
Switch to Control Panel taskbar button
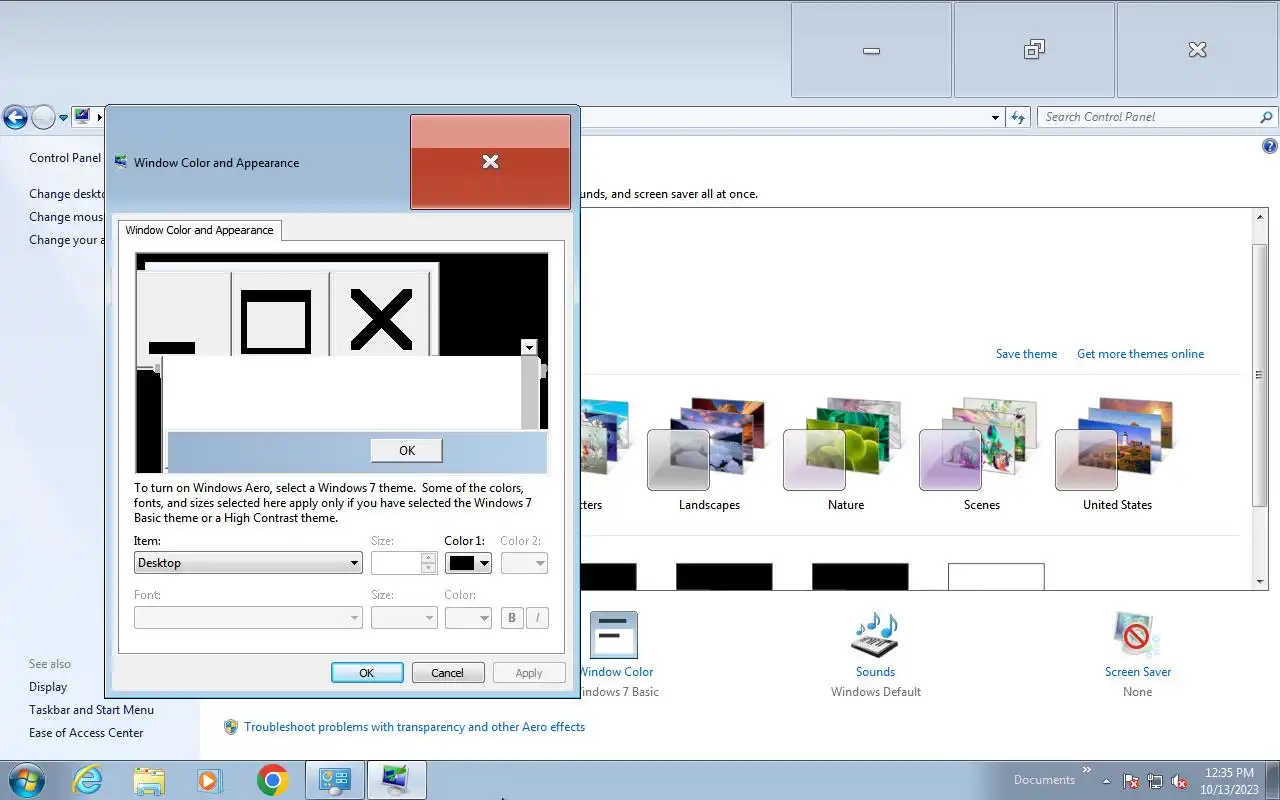pos(334,780)
